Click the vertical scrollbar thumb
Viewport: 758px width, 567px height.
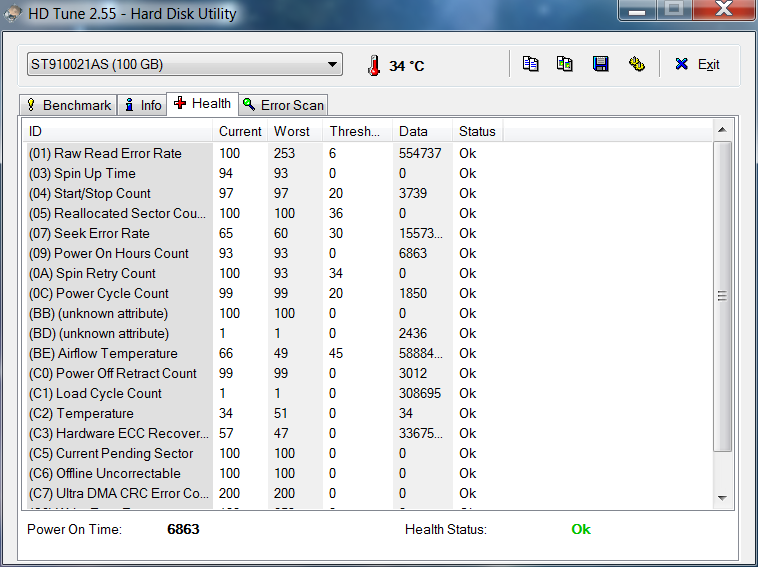[x=722, y=296]
